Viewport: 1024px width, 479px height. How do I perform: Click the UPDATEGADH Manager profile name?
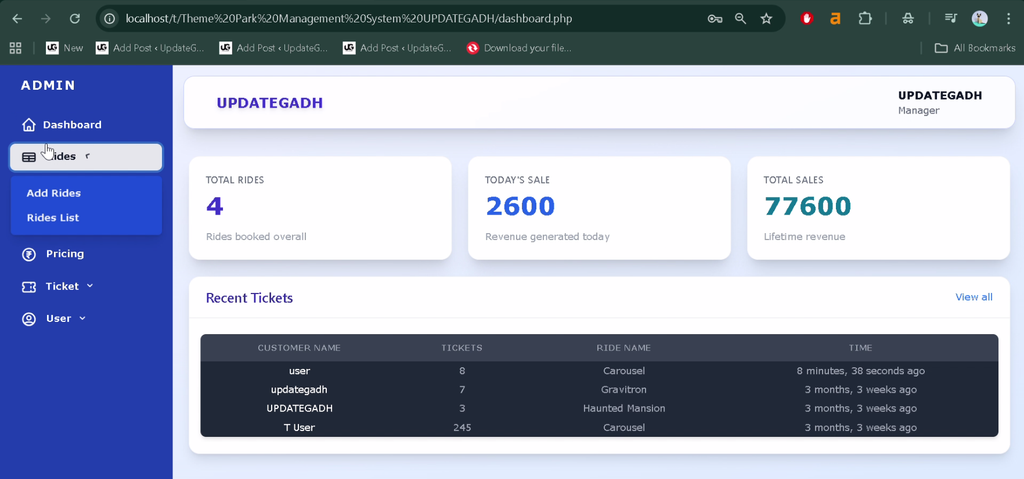(940, 96)
